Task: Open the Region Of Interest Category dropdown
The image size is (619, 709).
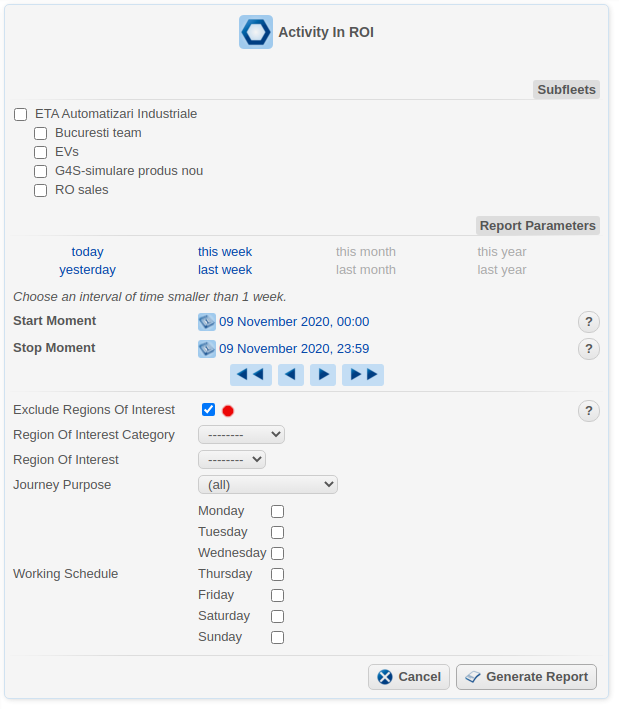Action: [241, 435]
